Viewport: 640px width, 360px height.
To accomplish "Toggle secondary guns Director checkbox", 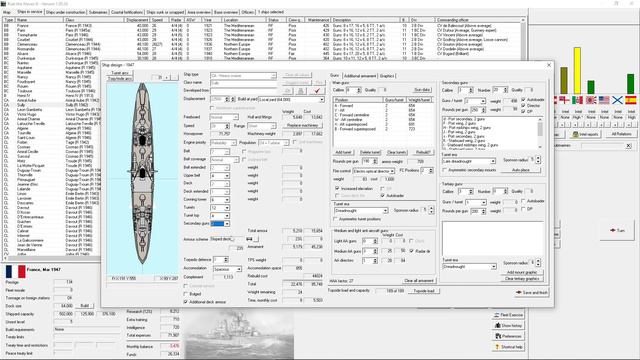I will point(524,105).
